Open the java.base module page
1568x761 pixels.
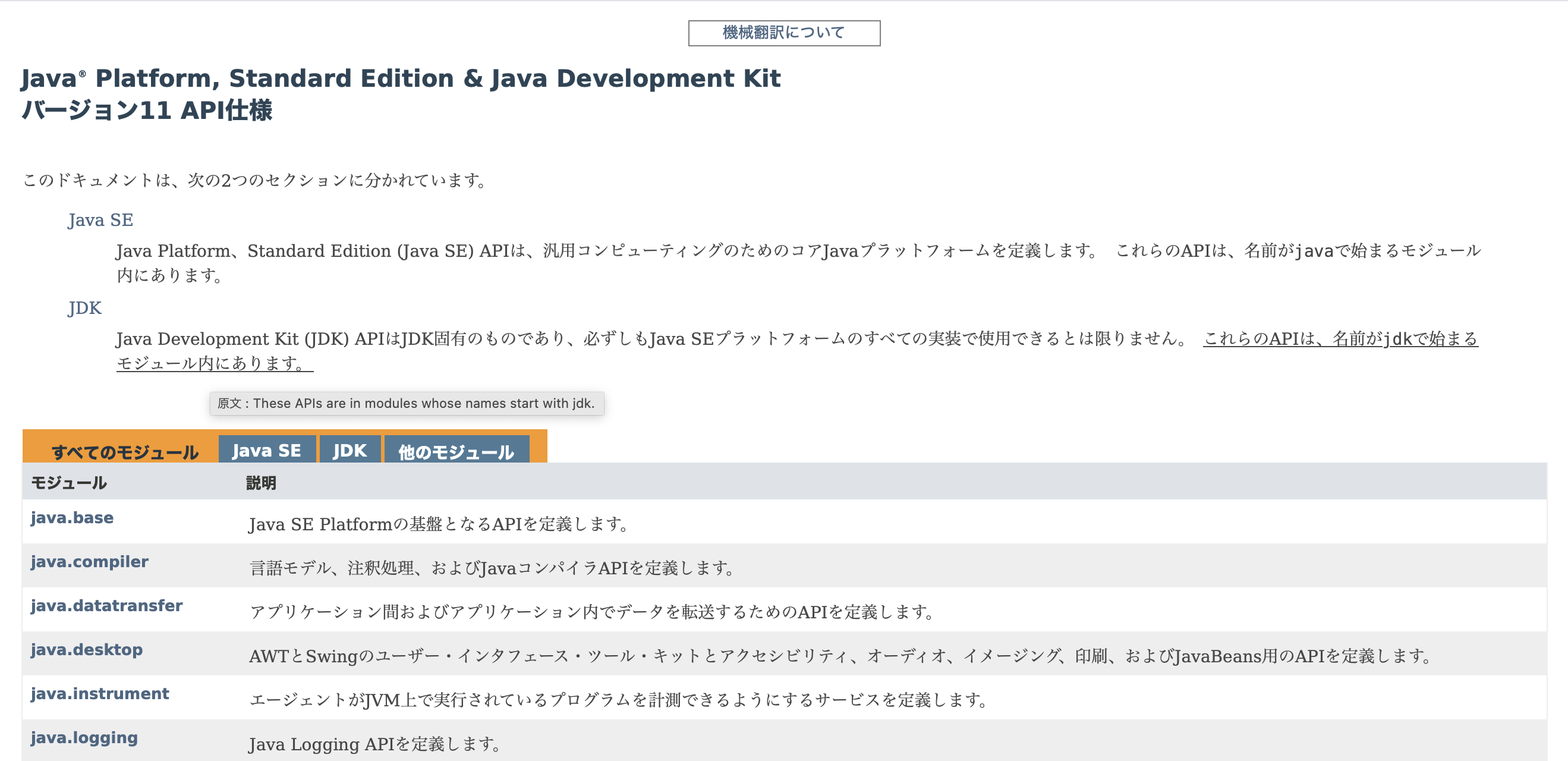point(72,517)
